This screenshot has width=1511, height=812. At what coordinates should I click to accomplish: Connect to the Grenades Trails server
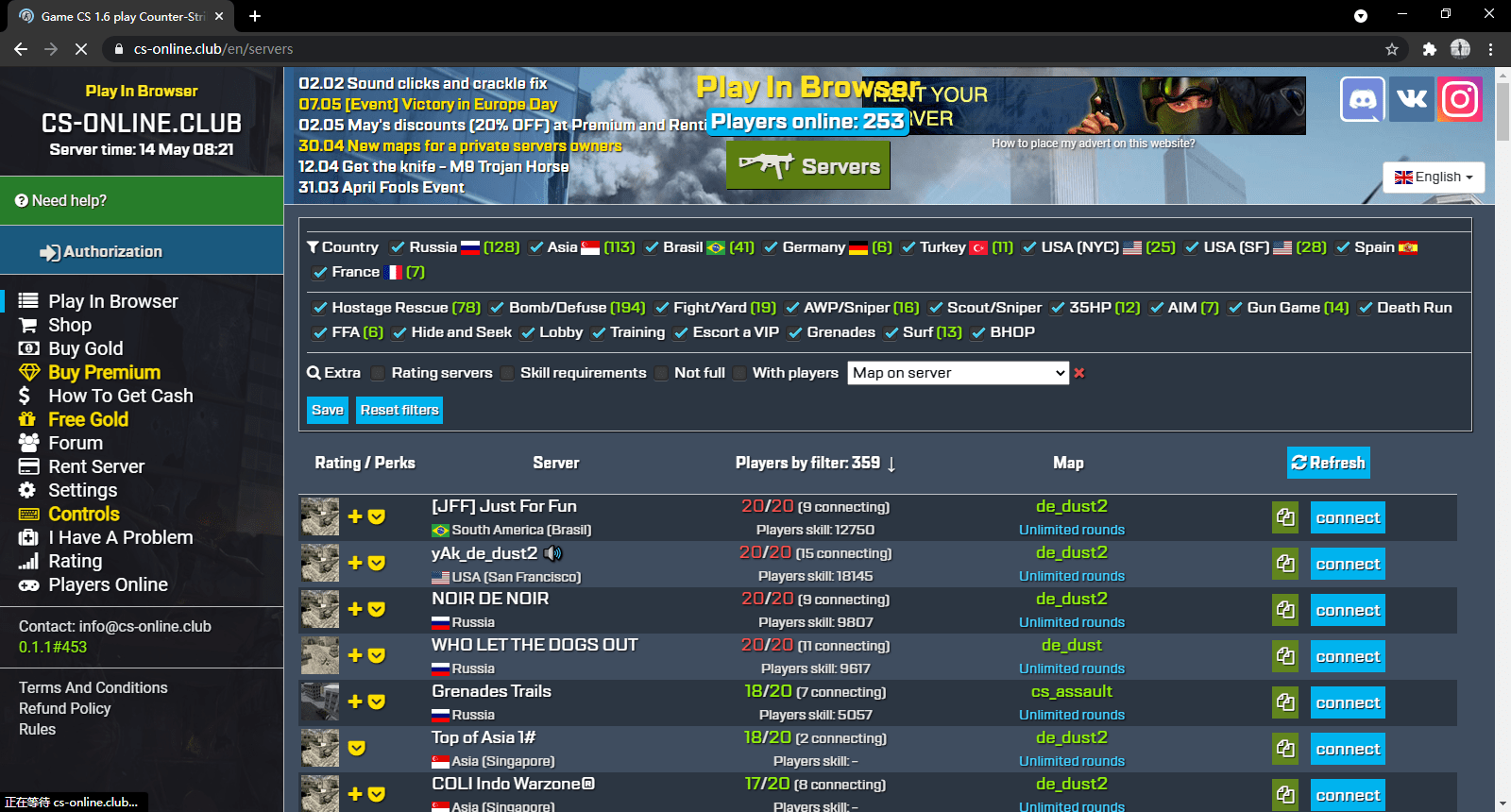[x=1348, y=702]
